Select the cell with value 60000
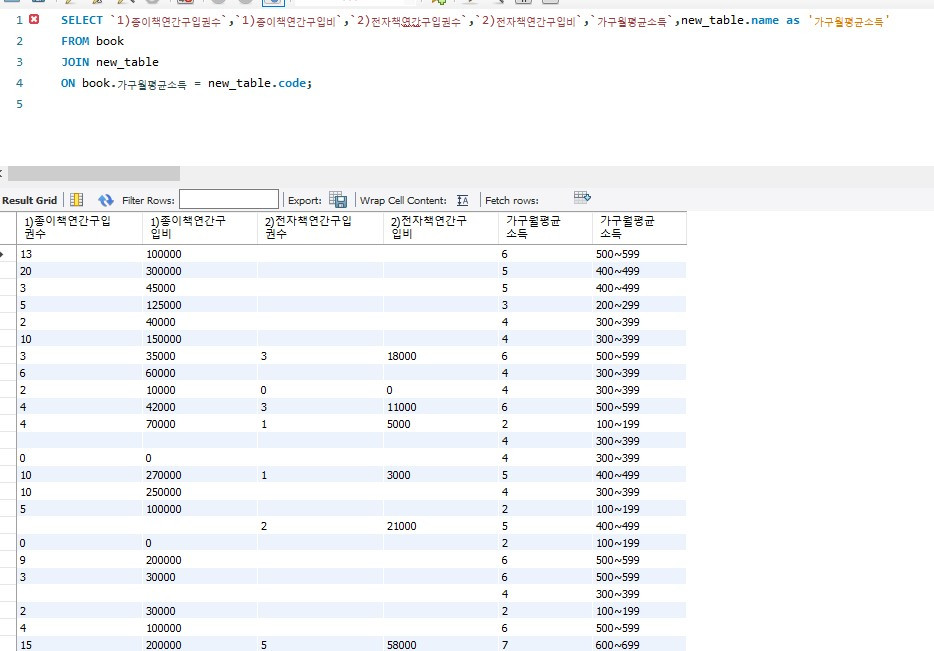The width and height of the screenshot is (934, 651). [200, 373]
